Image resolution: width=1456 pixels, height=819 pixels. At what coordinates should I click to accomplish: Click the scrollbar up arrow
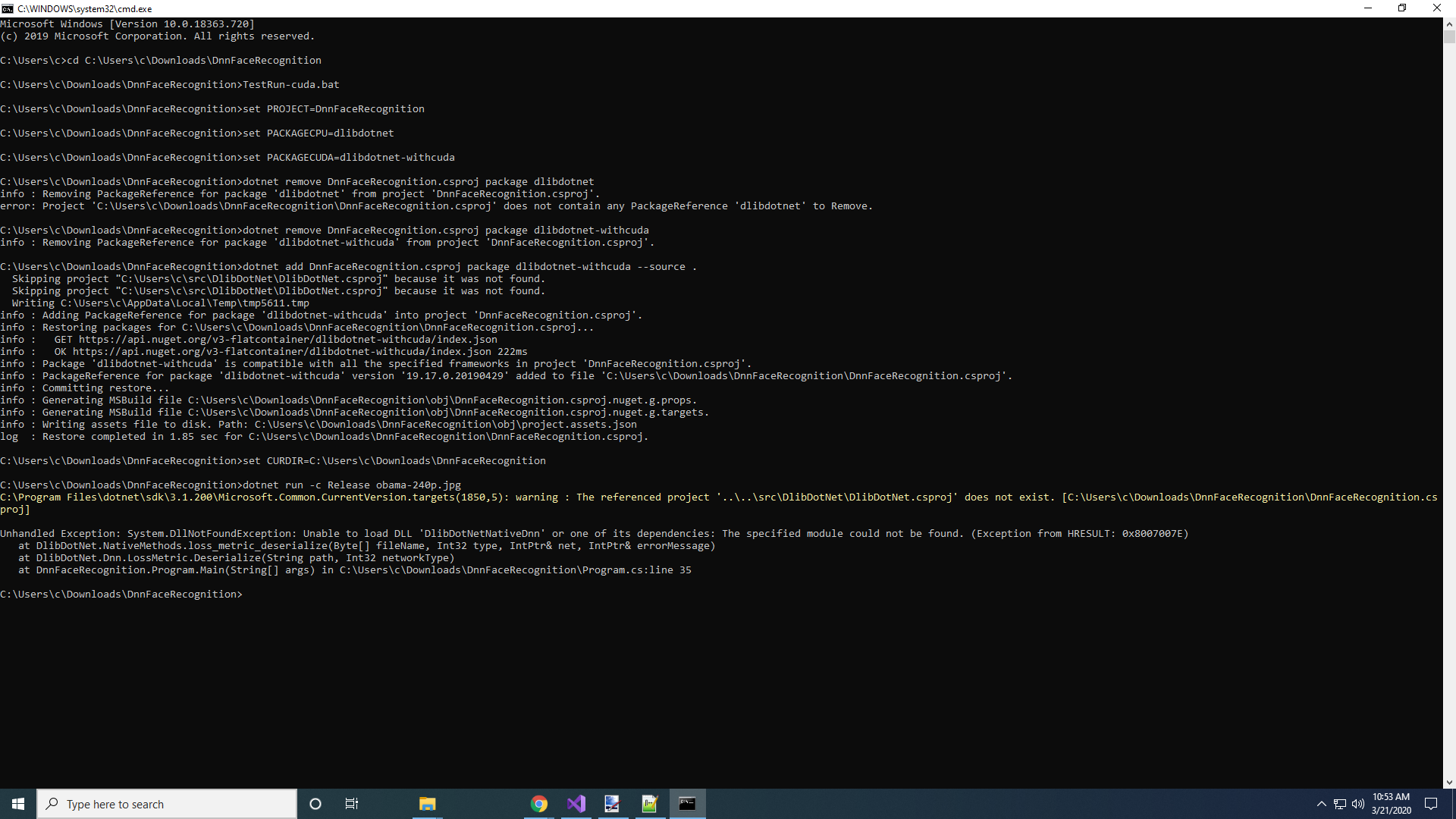coord(1449,24)
